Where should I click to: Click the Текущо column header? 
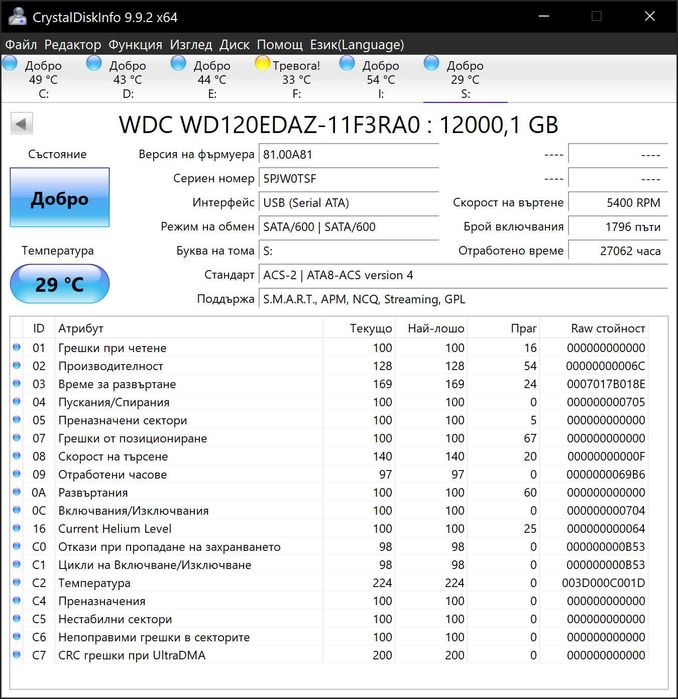(358, 329)
